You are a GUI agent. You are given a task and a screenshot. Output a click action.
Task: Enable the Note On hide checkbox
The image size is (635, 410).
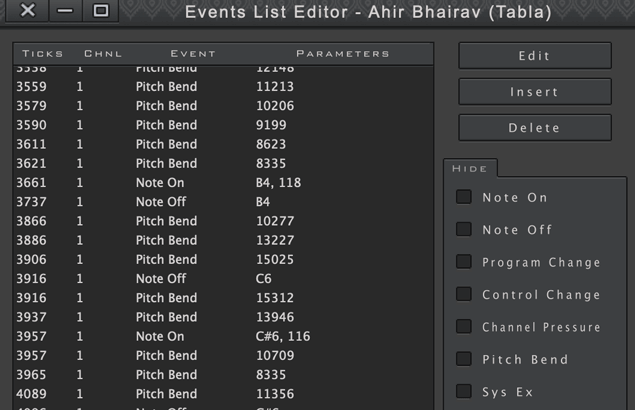click(x=464, y=197)
